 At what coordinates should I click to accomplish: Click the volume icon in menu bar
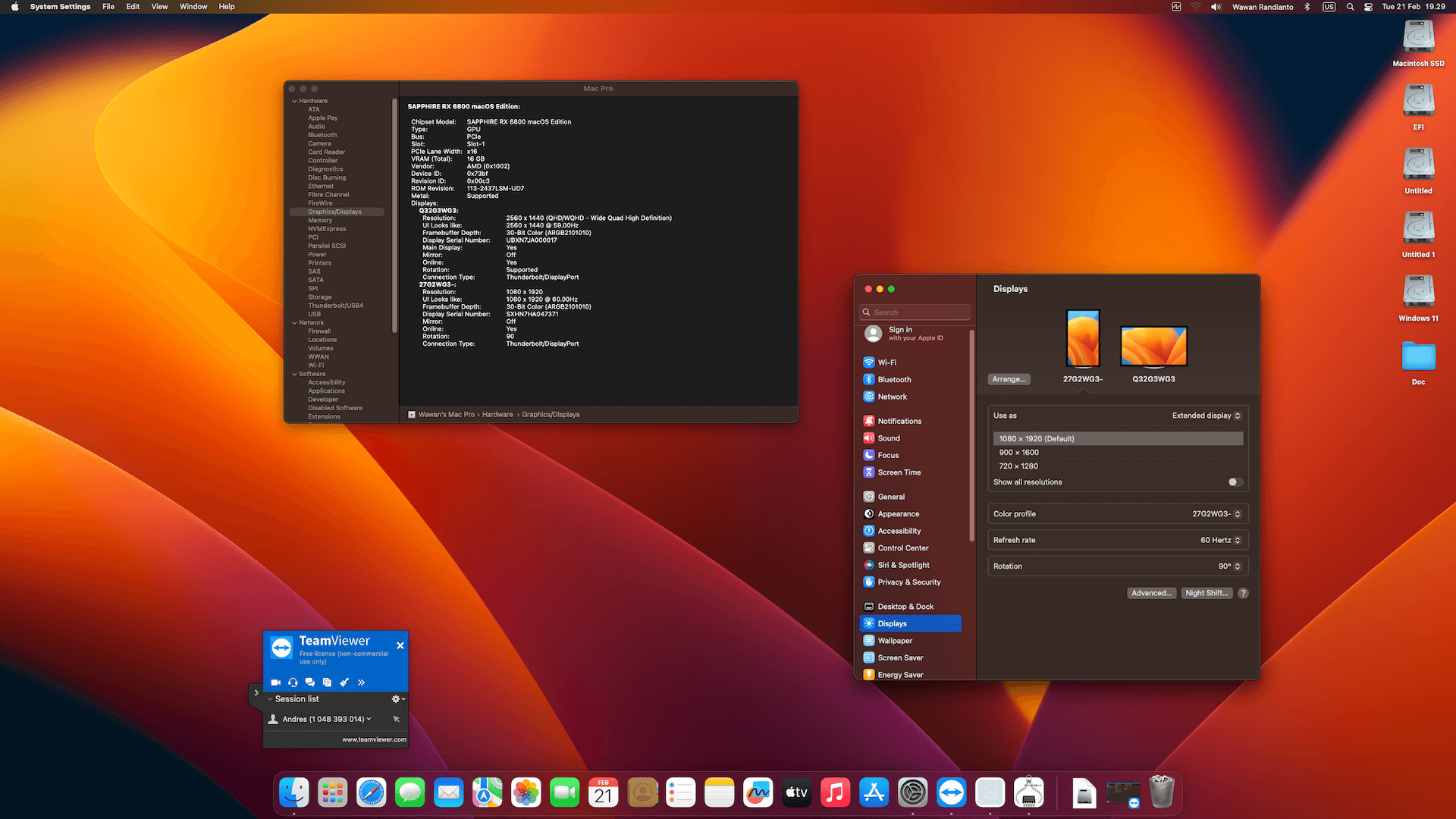pyautogui.click(x=1216, y=7)
